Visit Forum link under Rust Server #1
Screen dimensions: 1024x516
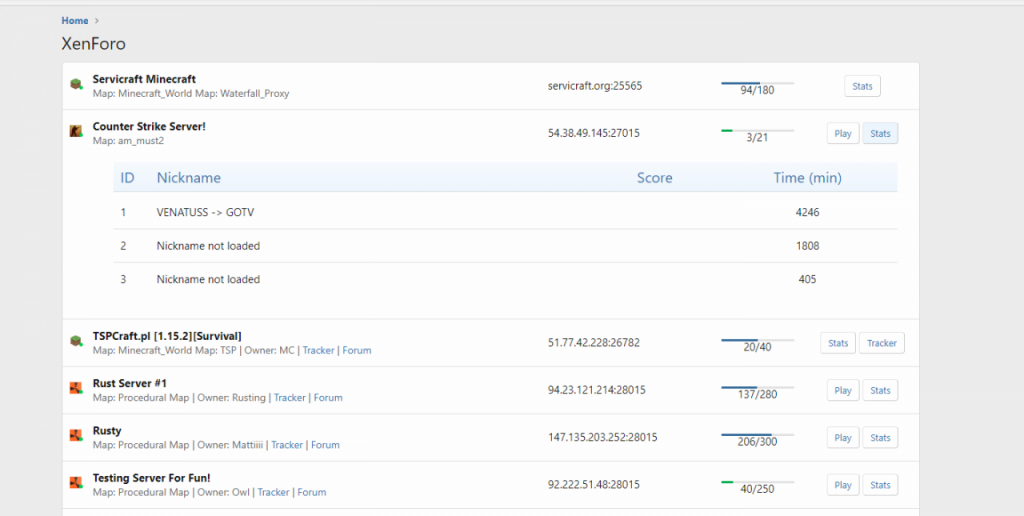pyautogui.click(x=328, y=398)
